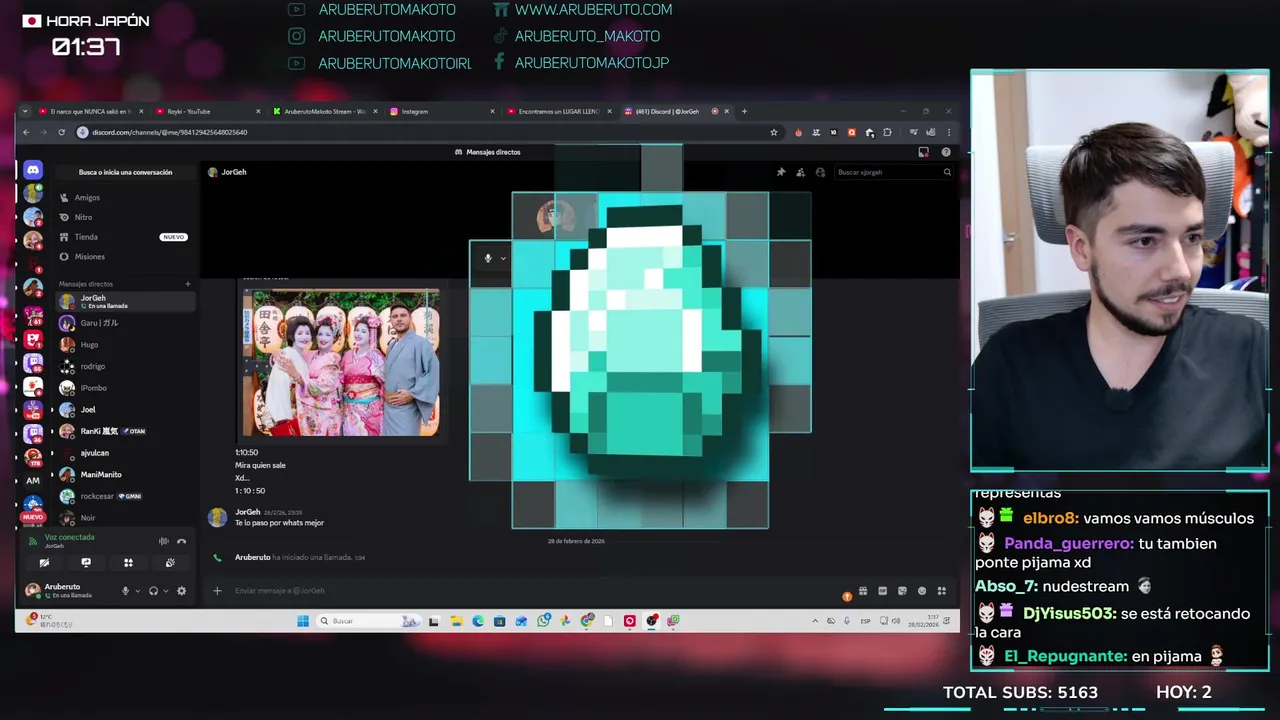
Task: Click the 'Voz conectada' status text
Action: pos(69,538)
